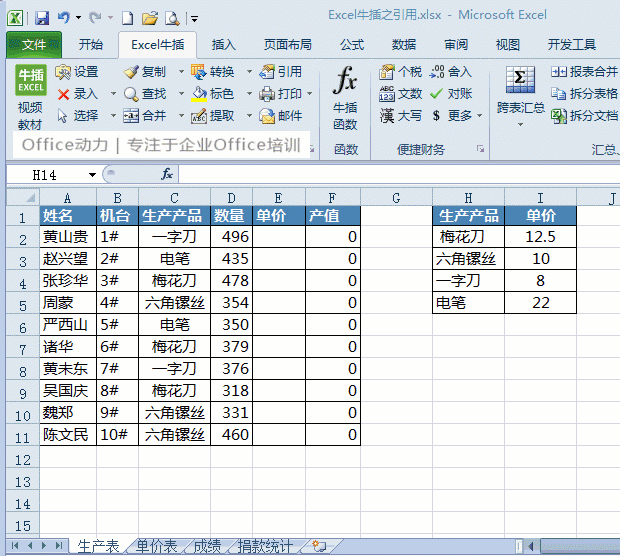Open Customize Quick Access Toolbar dropdown
The width and height of the screenshot is (620, 556).
[x=194, y=19]
